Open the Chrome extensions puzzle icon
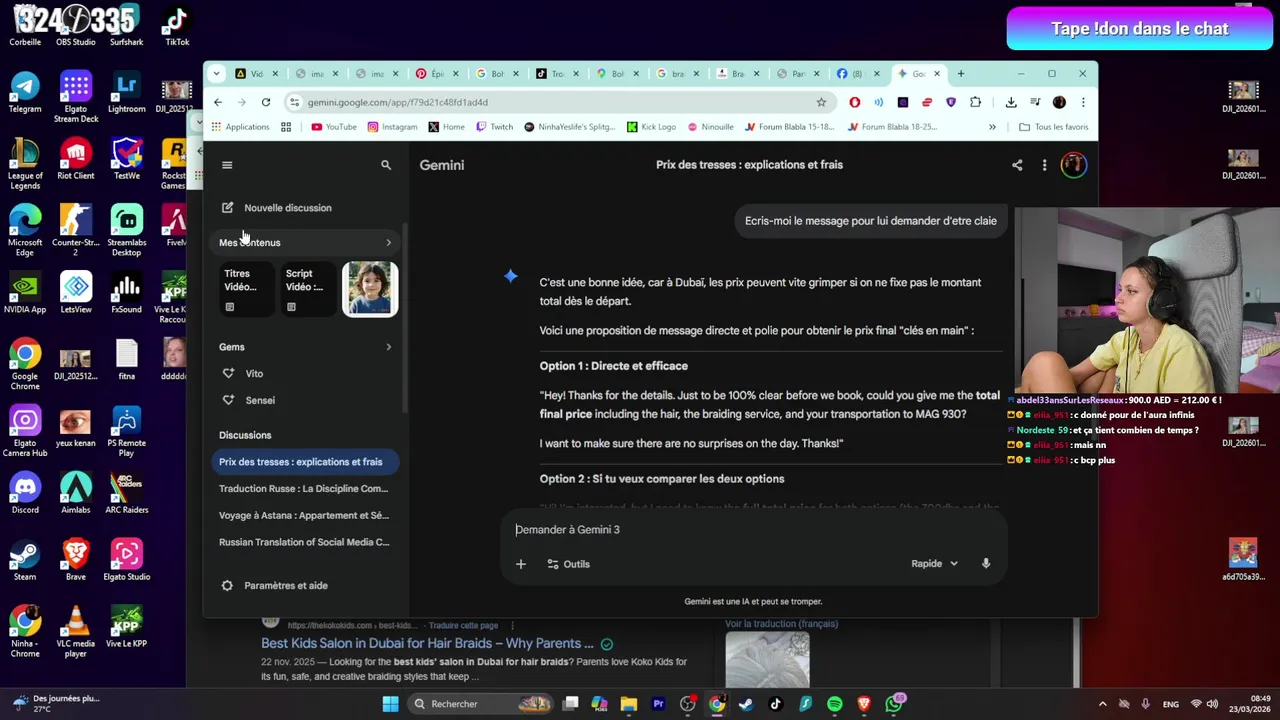The height and width of the screenshot is (720, 1280). pos(975,102)
